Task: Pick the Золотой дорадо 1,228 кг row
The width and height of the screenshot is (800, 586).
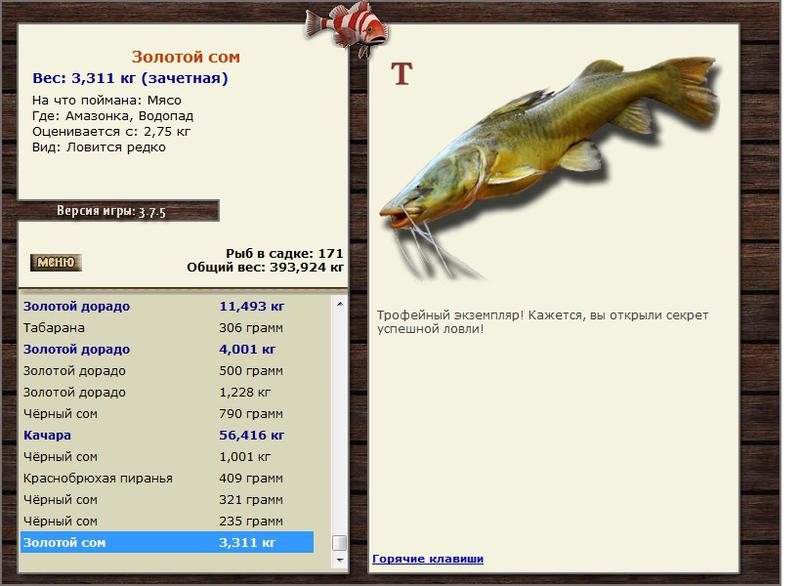Action: point(167,392)
